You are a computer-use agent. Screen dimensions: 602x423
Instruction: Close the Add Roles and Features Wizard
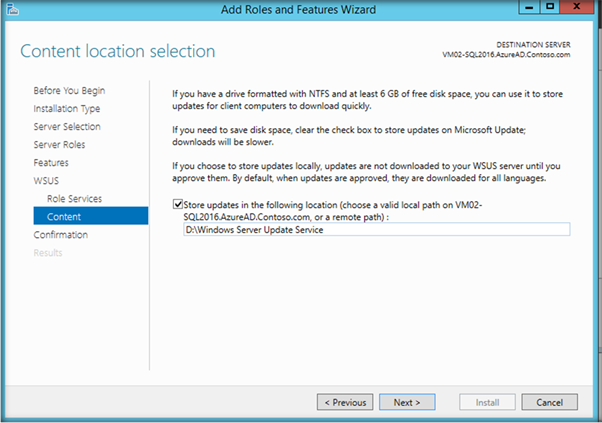[x=577, y=8]
